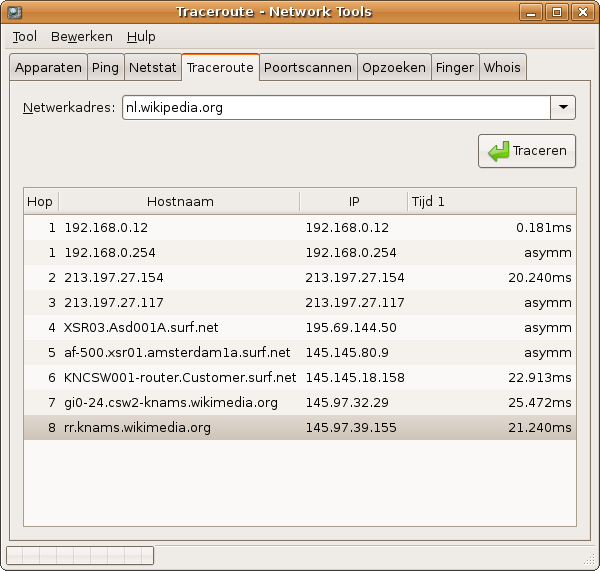Select the Poortscannen tab

click(x=308, y=68)
